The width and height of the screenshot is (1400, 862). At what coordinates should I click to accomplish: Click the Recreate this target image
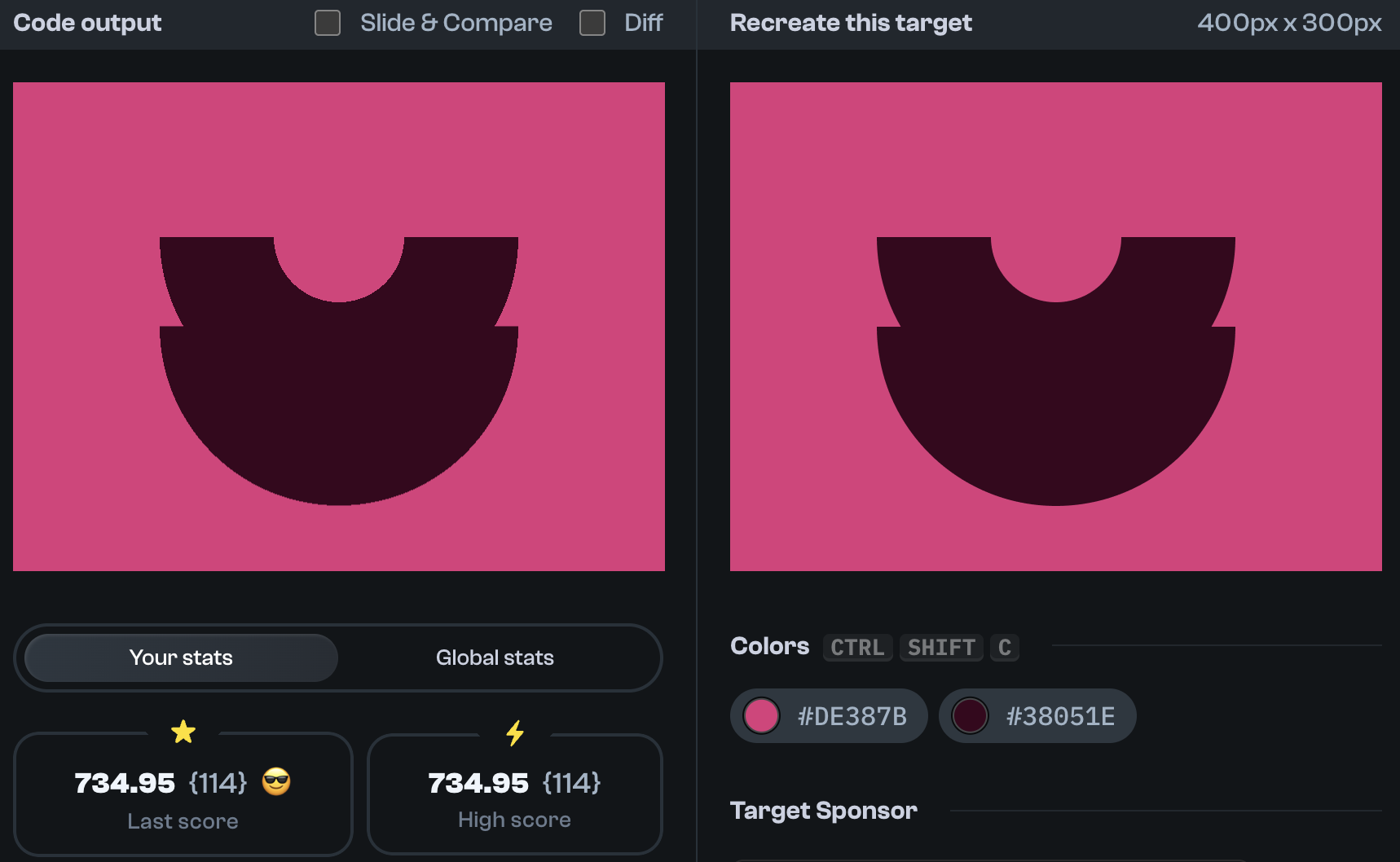tap(1056, 327)
